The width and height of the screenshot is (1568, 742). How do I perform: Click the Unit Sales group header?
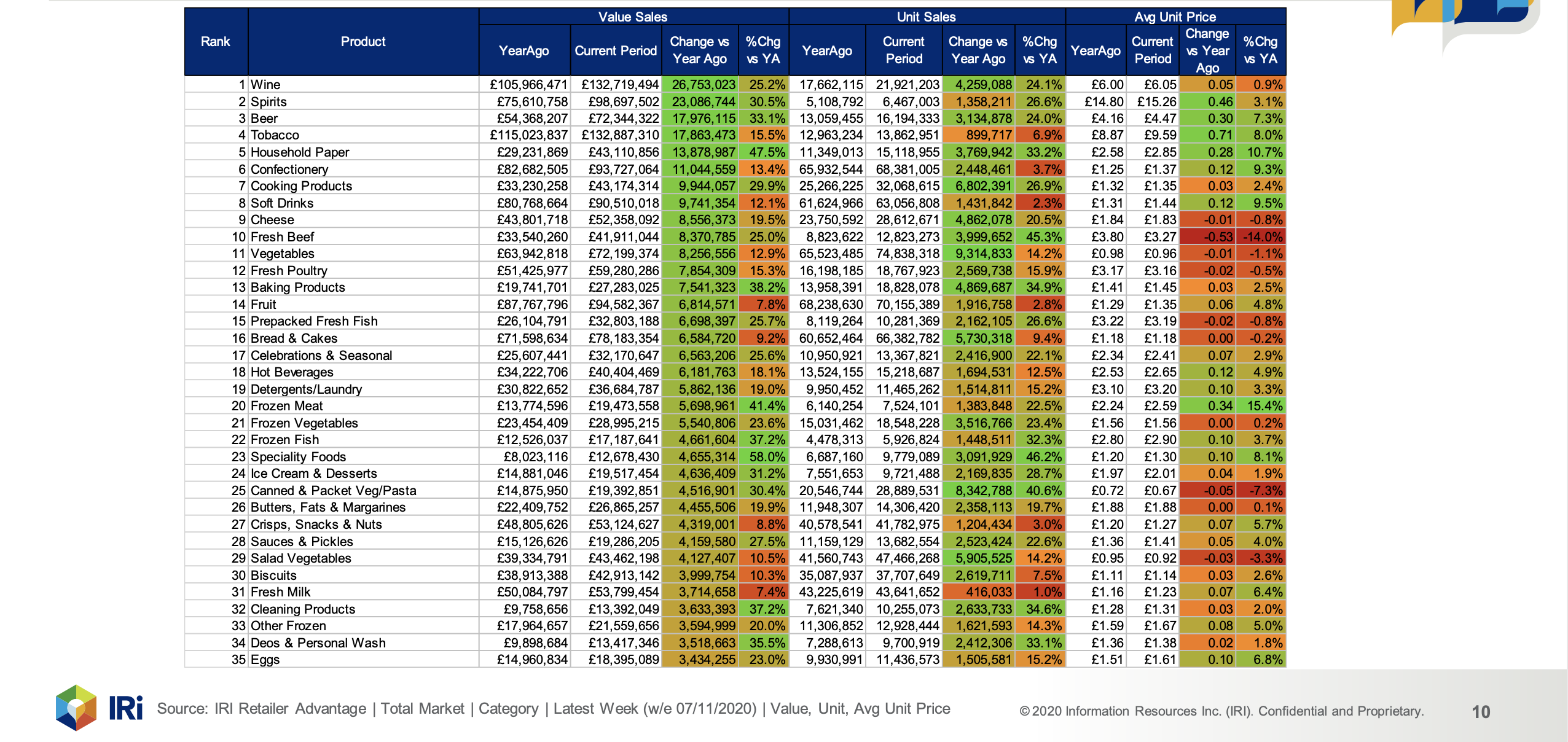click(x=927, y=17)
